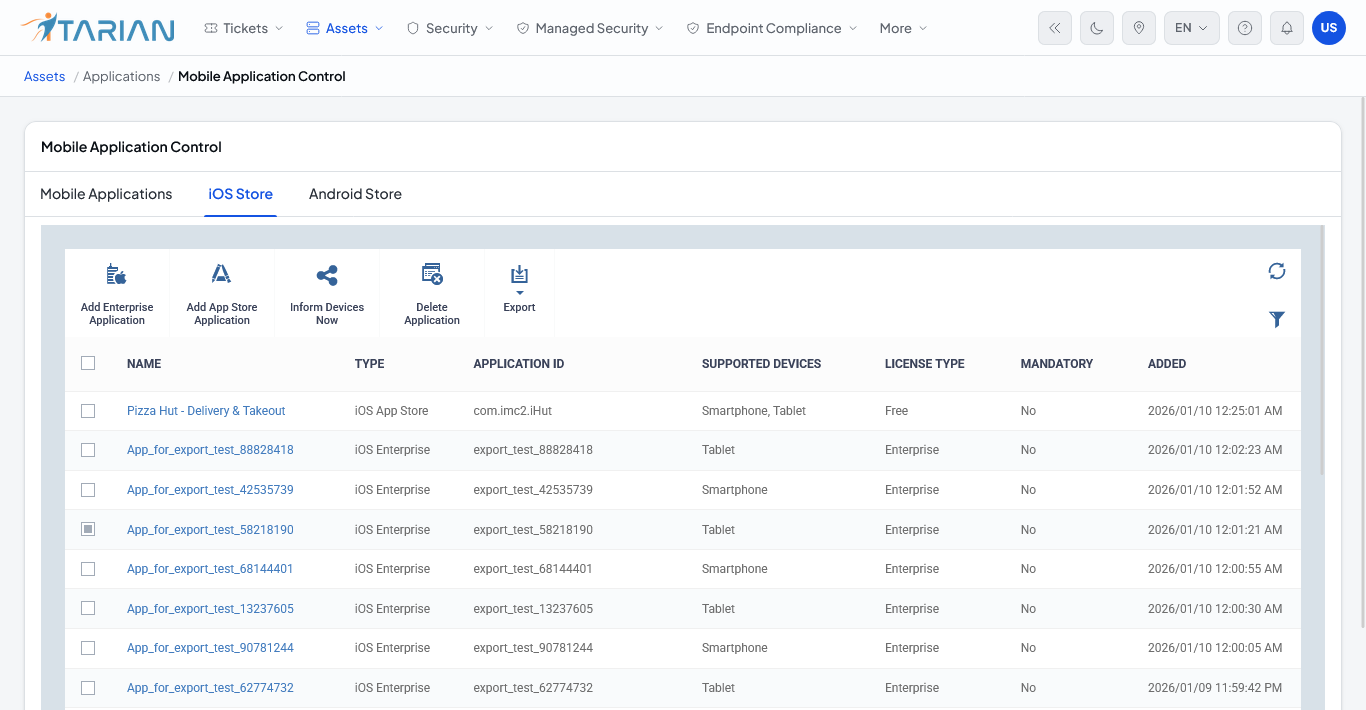Viewport: 1366px width, 710px height.
Task: Toggle the select-all header checkbox
Action: [x=88, y=363]
